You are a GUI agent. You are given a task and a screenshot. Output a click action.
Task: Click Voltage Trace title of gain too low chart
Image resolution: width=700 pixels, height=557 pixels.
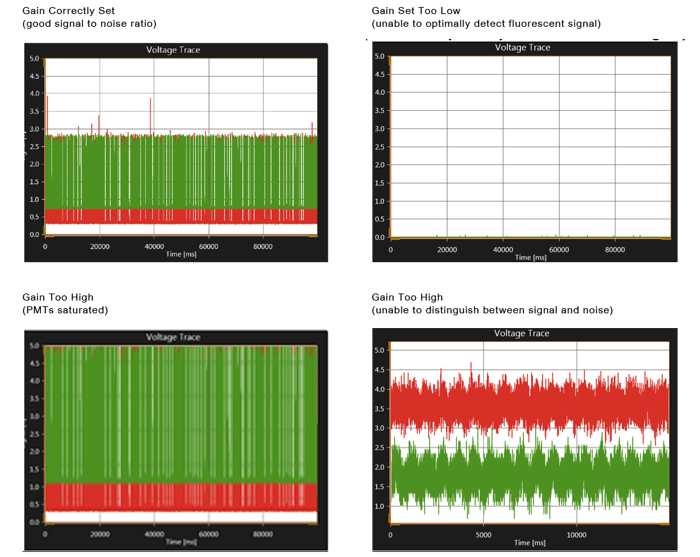(x=523, y=47)
